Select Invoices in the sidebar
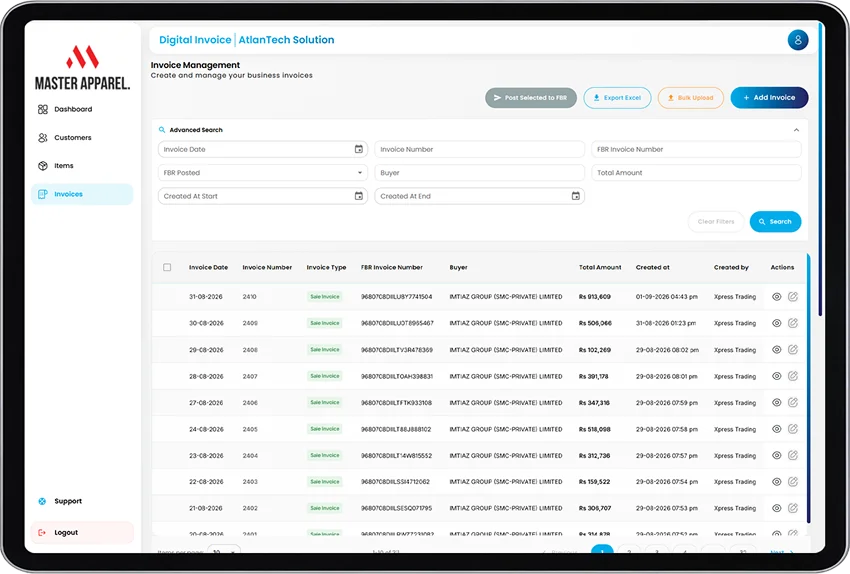The height and width of the screenshot is (574, 850). (x=82, y=194)
